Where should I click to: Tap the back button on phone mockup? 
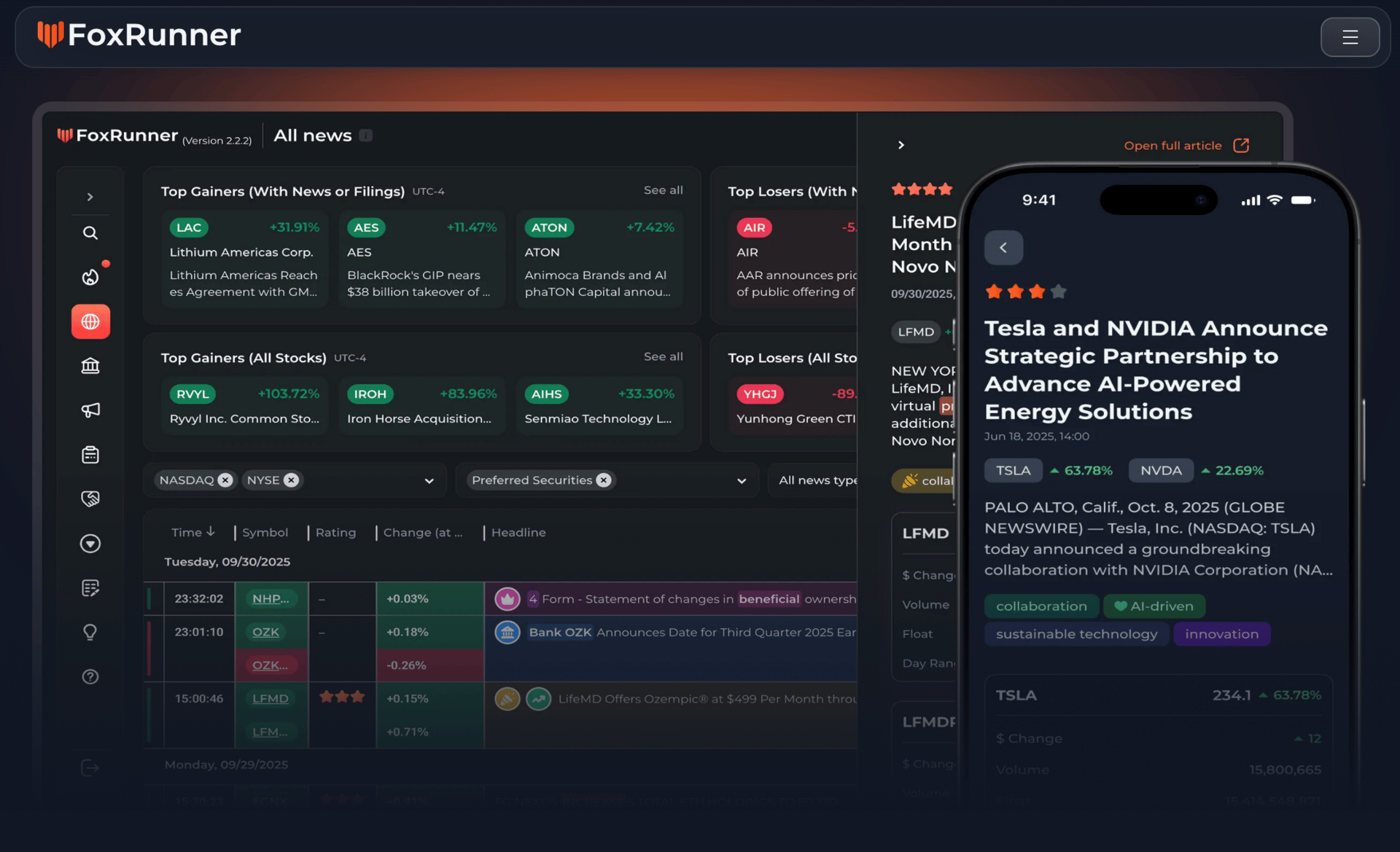(1003, 248)
